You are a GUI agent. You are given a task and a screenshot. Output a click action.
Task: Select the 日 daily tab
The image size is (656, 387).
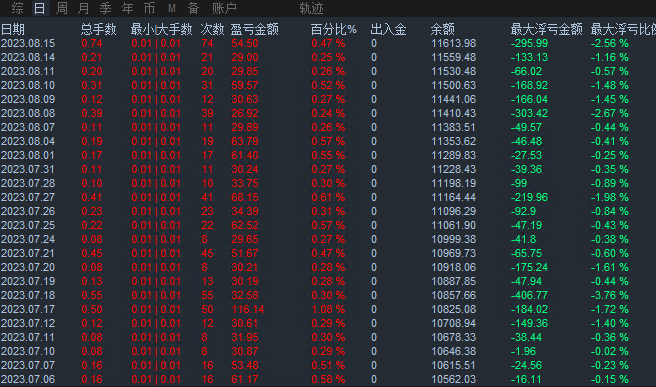click(39, 8)
